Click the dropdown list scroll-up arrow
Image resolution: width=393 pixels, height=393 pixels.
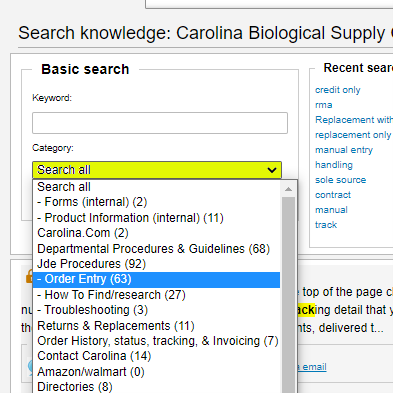coord(288,189)
